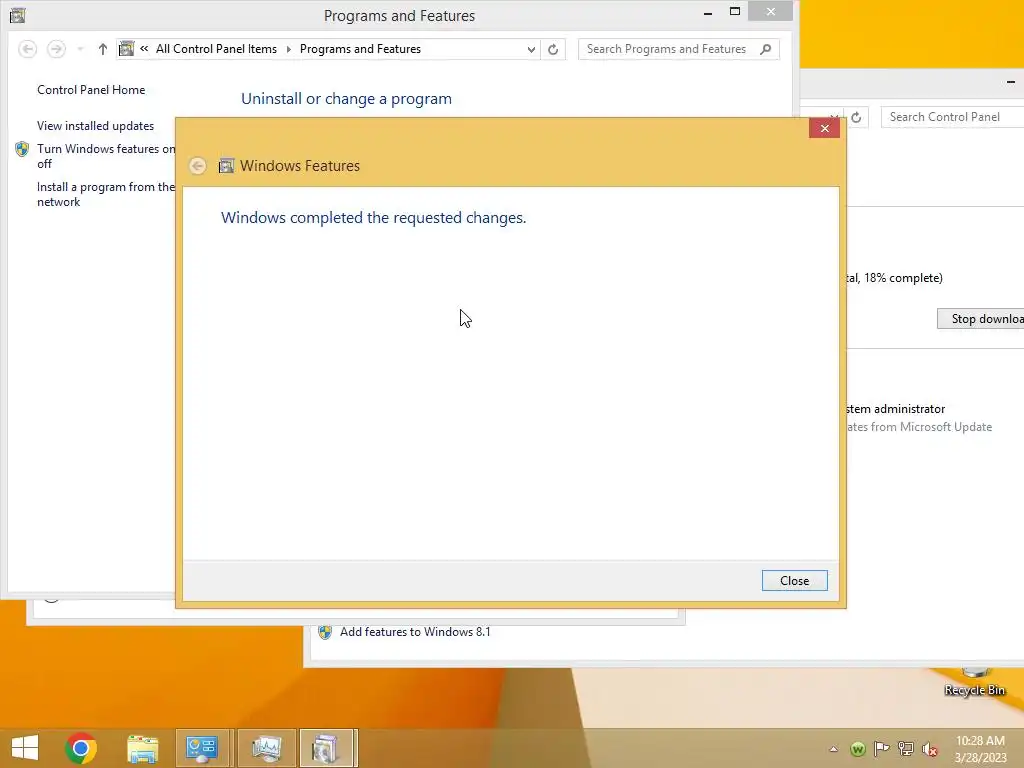Click shield icon beside Add features to Windows 8.1
Viewport: 1024px width, 768px height.
tap(325, 632)
